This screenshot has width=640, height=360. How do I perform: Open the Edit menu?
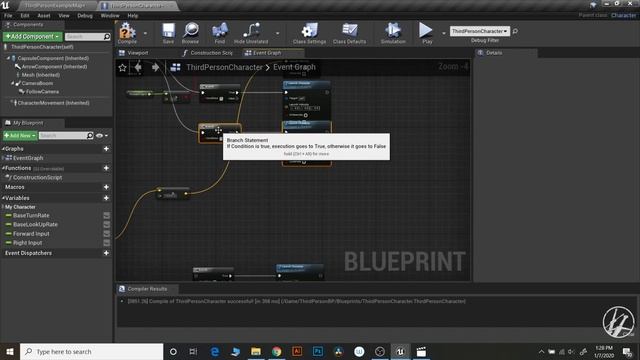[x=25, y=16]
